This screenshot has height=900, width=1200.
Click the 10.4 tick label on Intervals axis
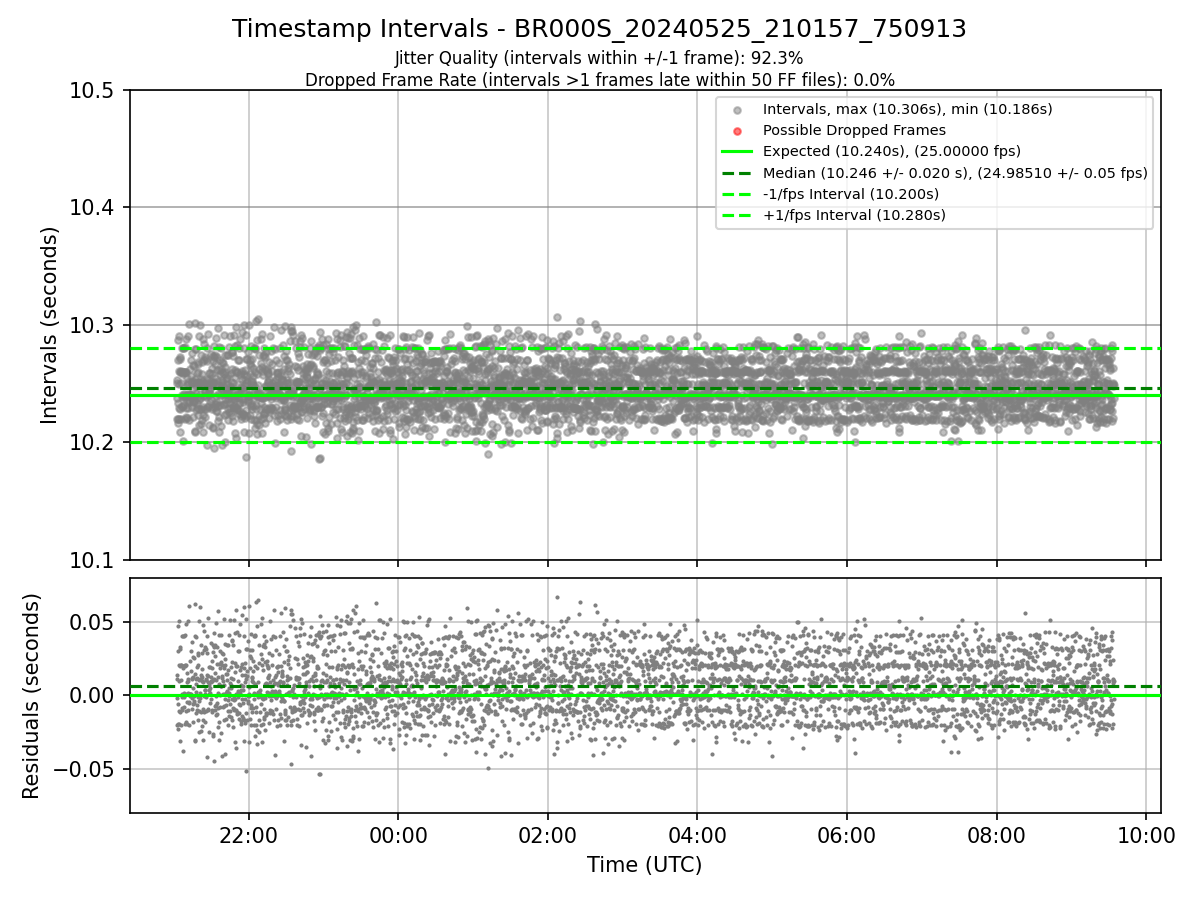click(x=93, y=208)
